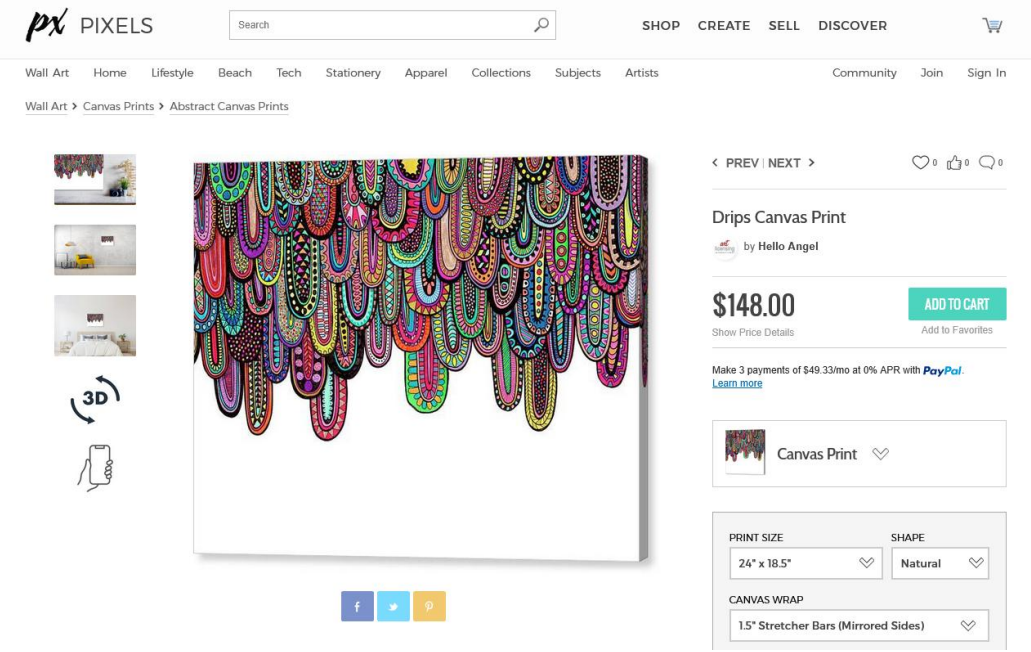Open the DISCOVER menu
1031x652 pixels.
[852, 26]
